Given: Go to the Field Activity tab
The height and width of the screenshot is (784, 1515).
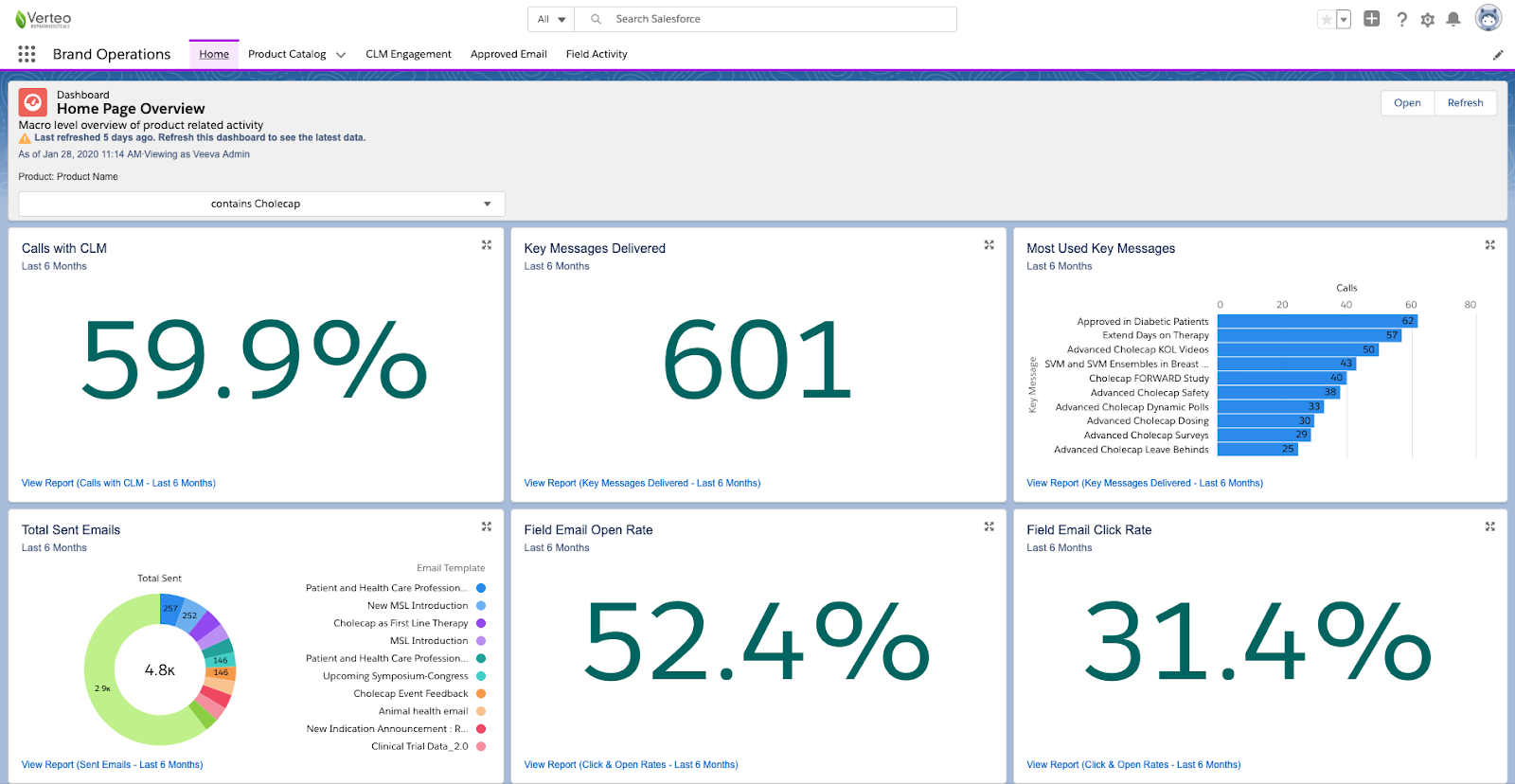Looking at the screenshot, I should point(597,54).
